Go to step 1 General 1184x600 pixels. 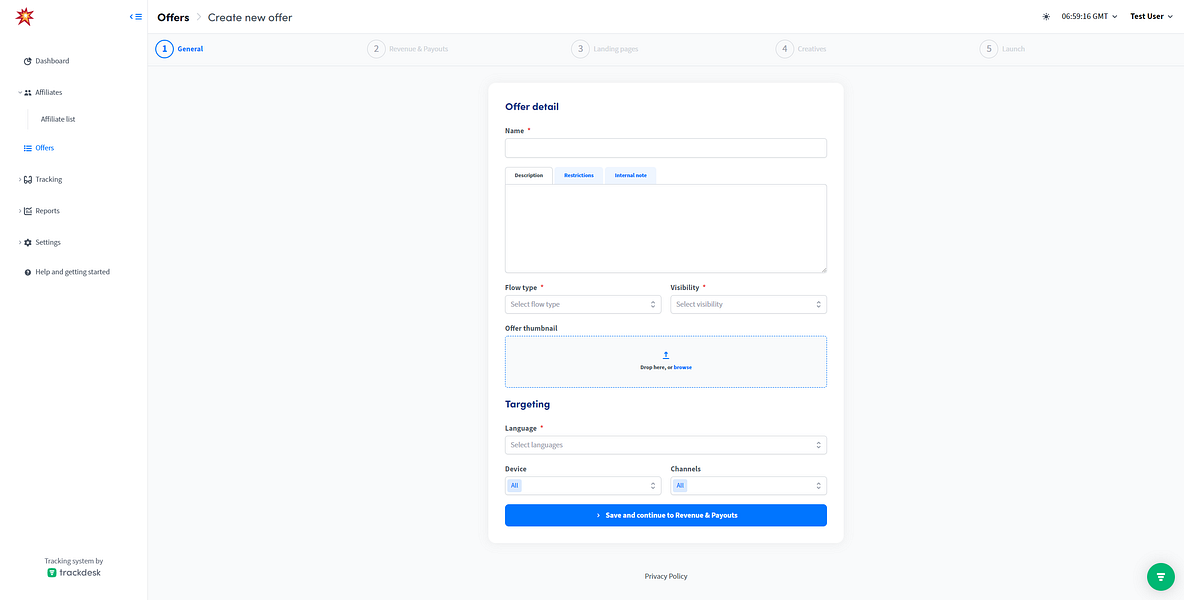click(180, 49)
